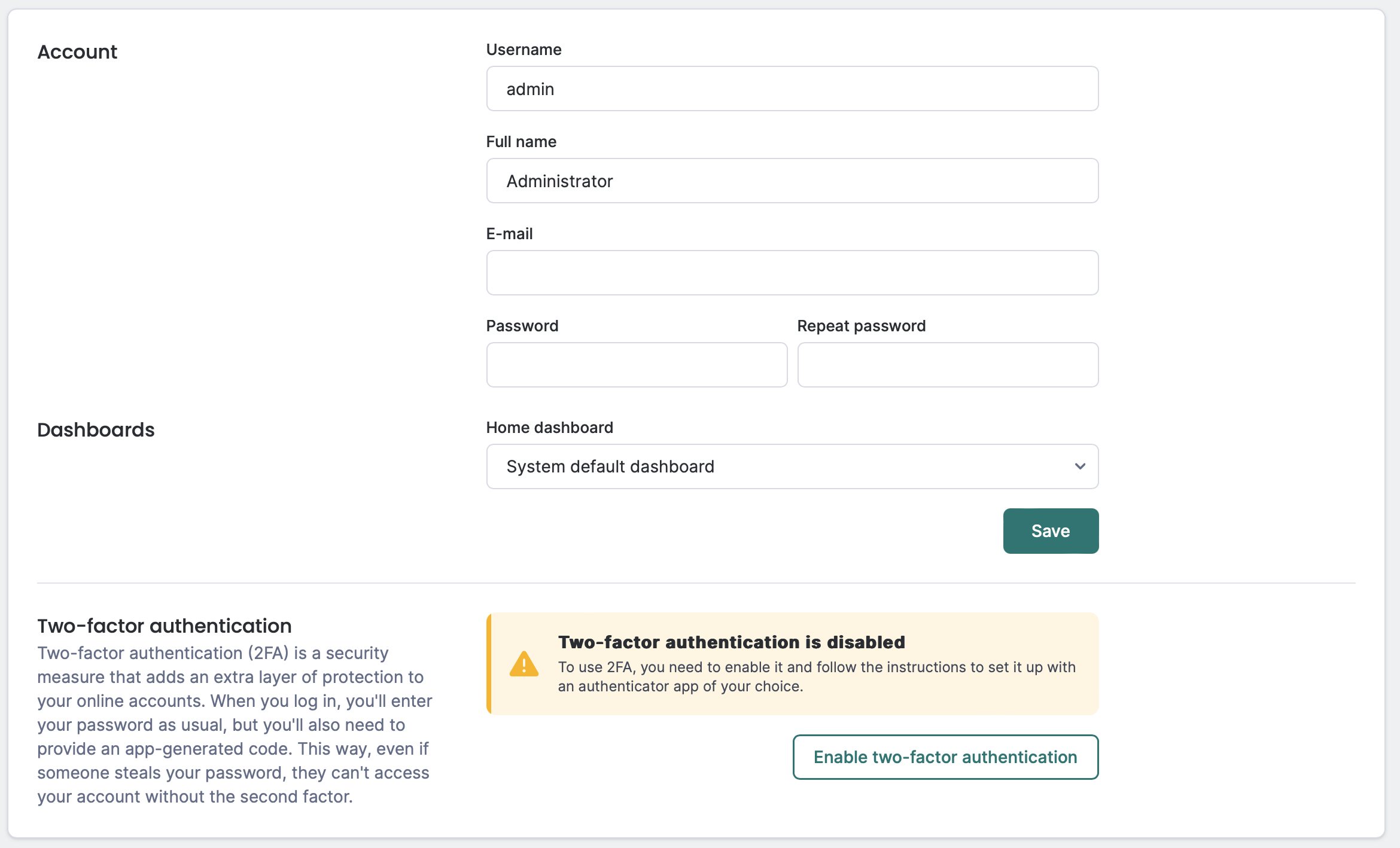Image resolution: width=1400 pixels, height=848 pixels.
Task: Click the yellow warning triangle icon
Action: 524,664
